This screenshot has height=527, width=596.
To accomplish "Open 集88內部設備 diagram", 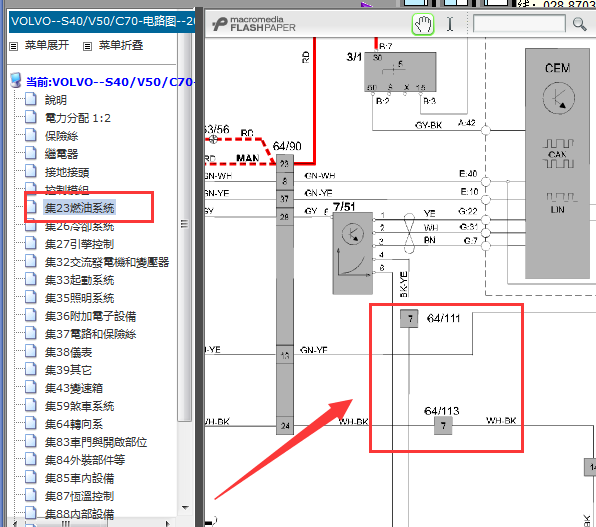I will point(79,514).
